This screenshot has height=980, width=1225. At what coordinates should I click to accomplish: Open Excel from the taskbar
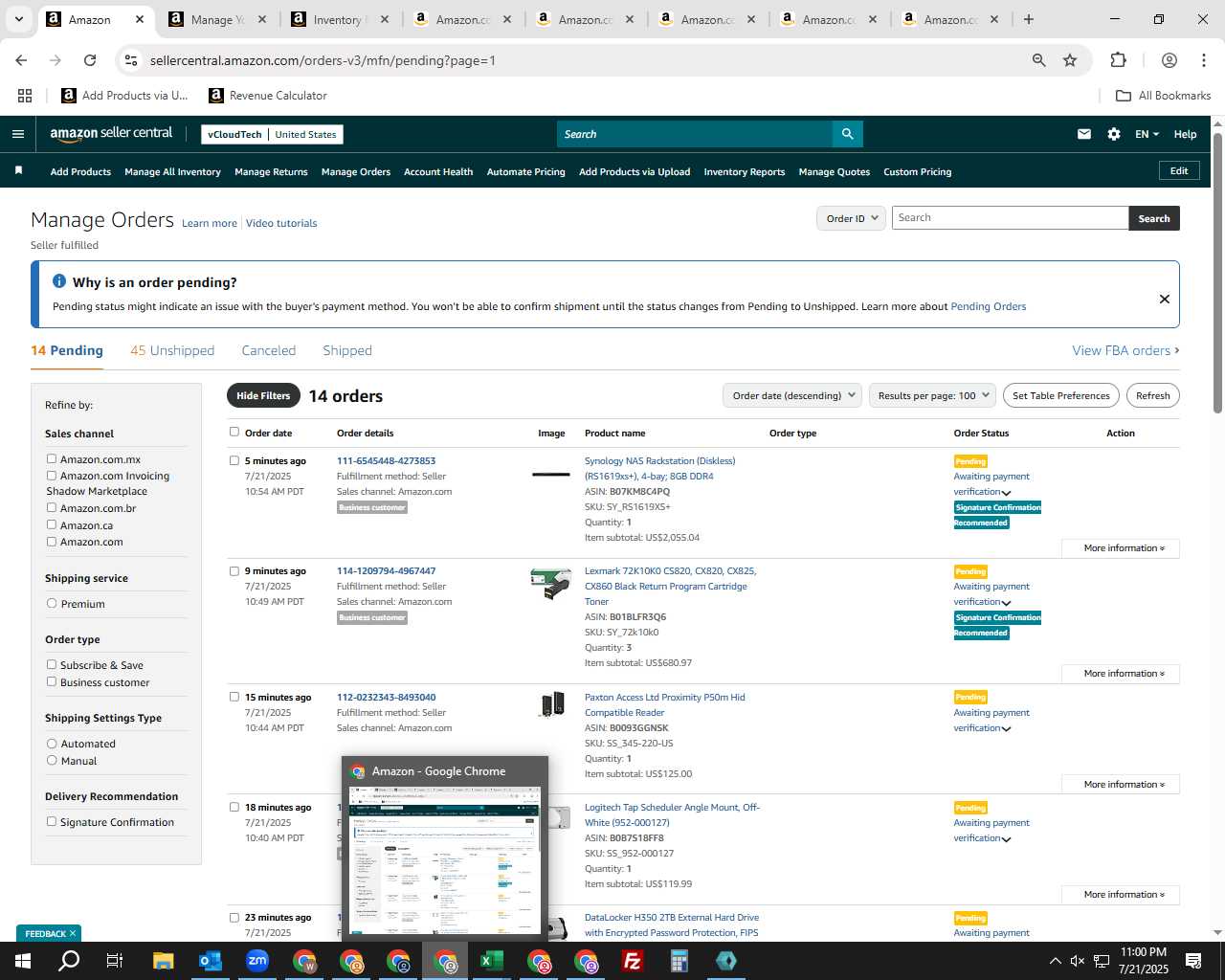point(492,961)
